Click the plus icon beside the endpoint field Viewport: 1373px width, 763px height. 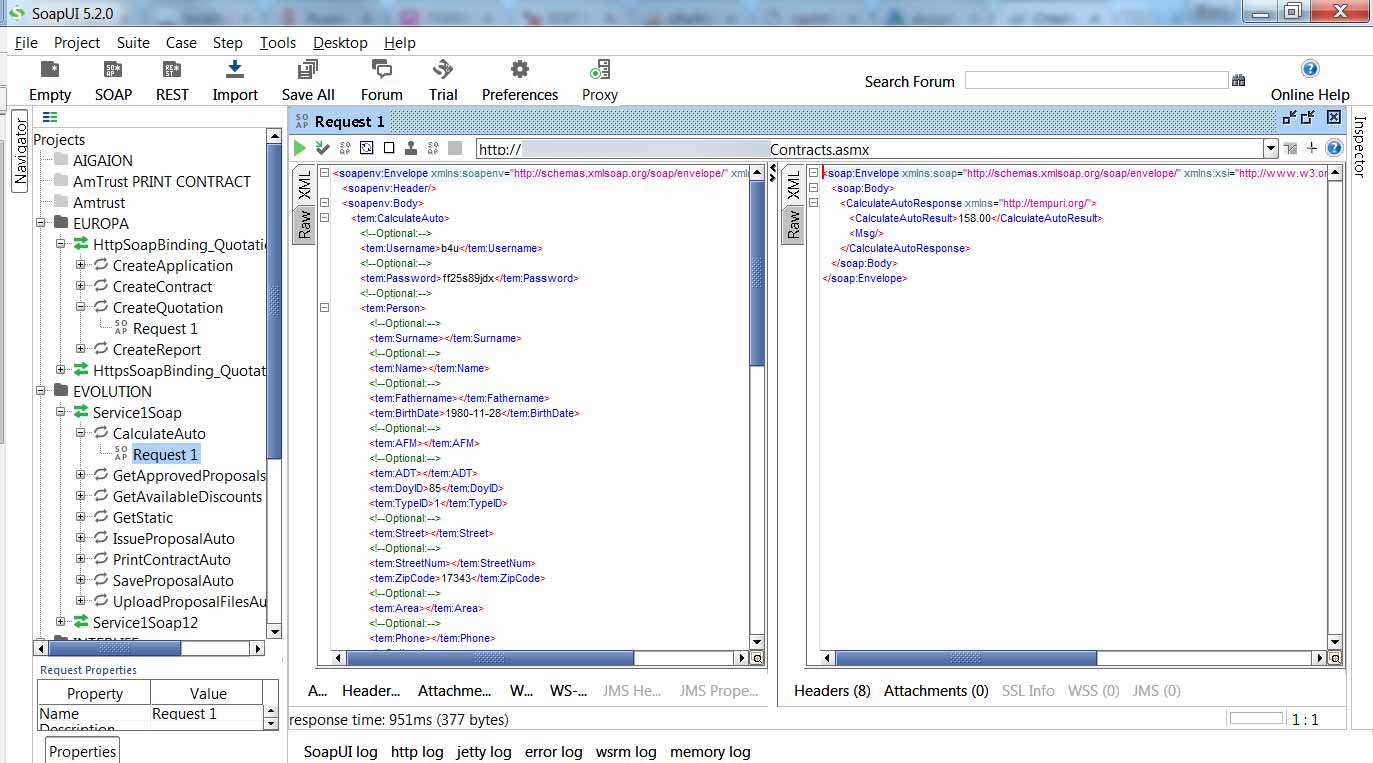(1312, 148)
